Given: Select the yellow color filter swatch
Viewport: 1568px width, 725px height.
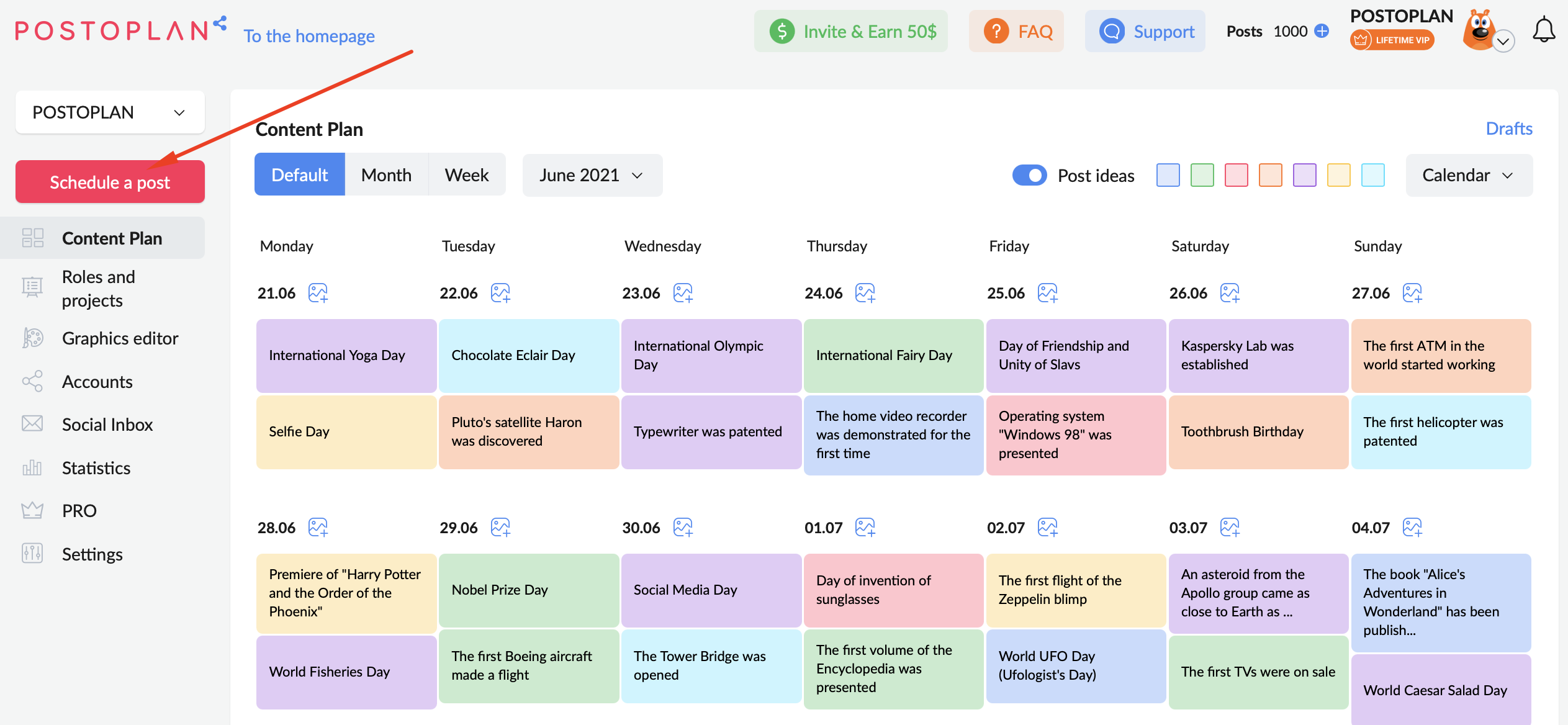Looking at the screenshot, I should 1338,175.
